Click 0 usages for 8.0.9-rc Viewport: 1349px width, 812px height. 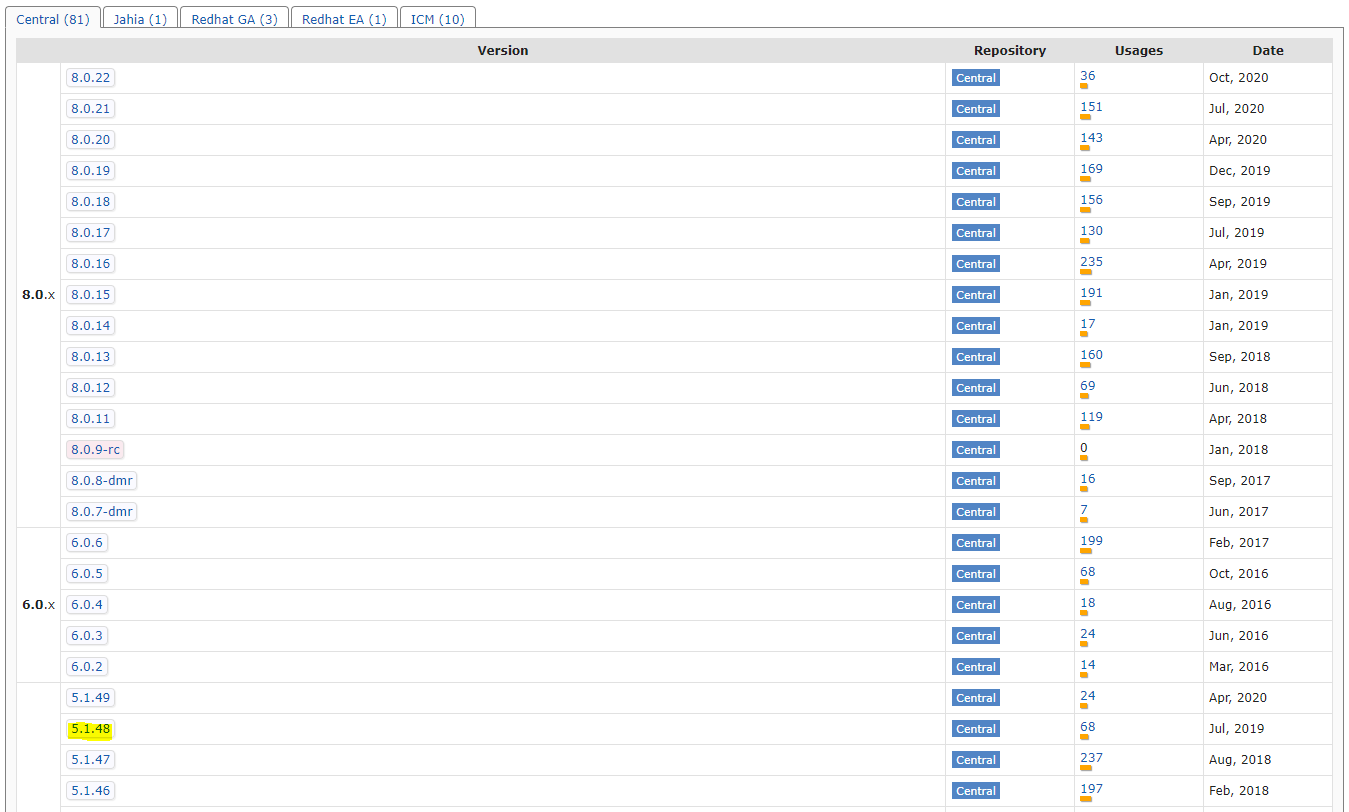1083,448
